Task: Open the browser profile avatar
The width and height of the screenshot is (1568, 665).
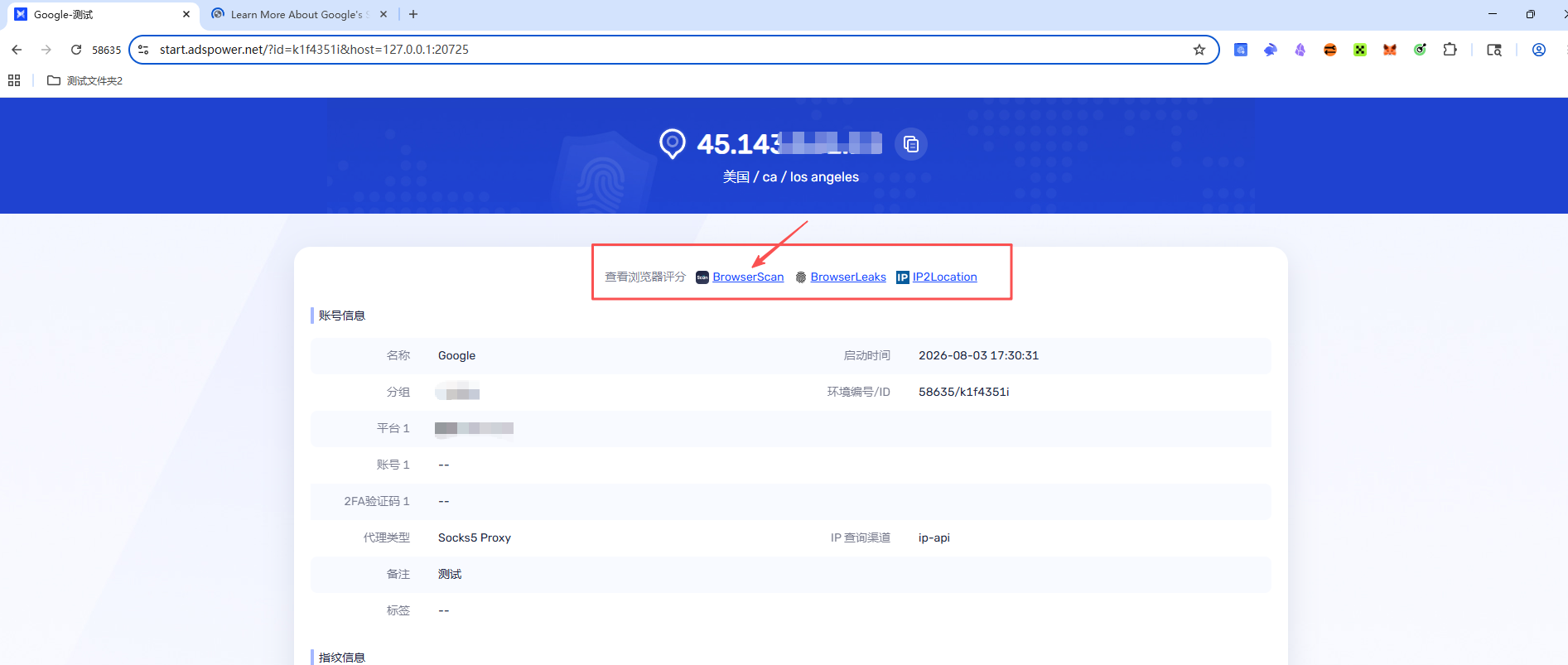Action: [x=1539, y=50]
